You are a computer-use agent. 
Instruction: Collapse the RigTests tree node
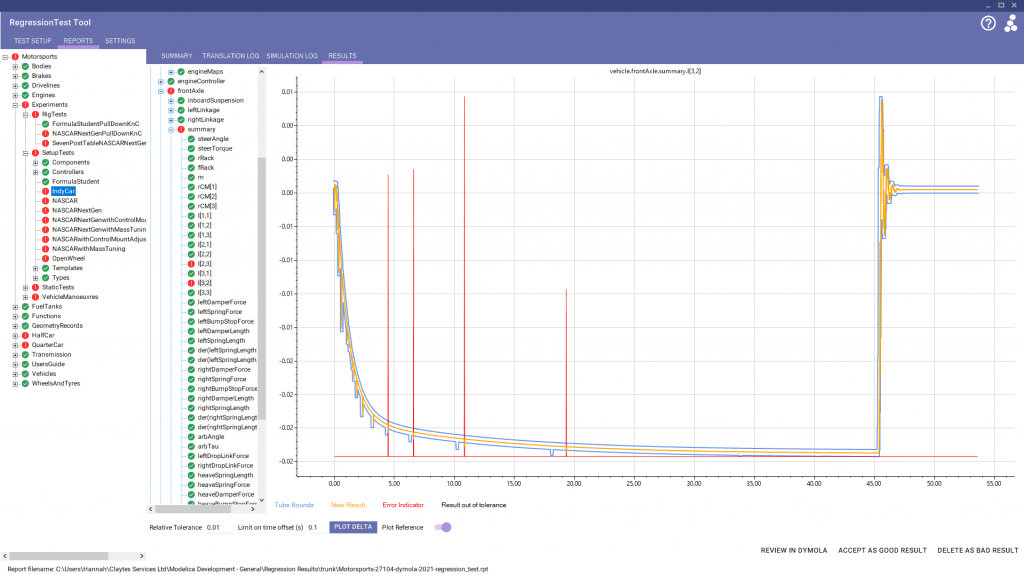coord(25,114)
